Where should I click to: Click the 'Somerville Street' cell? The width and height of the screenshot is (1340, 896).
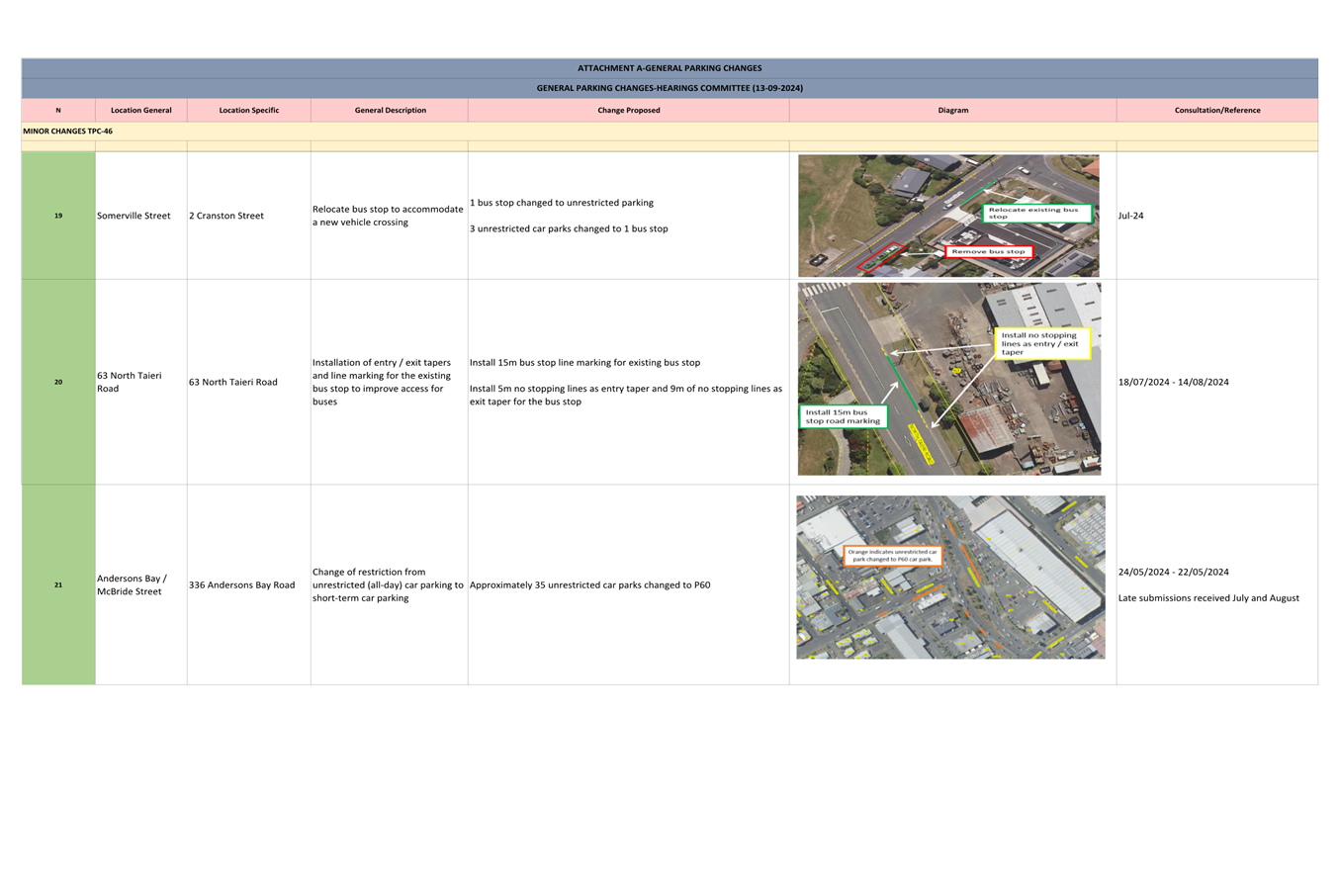(140, 216)
